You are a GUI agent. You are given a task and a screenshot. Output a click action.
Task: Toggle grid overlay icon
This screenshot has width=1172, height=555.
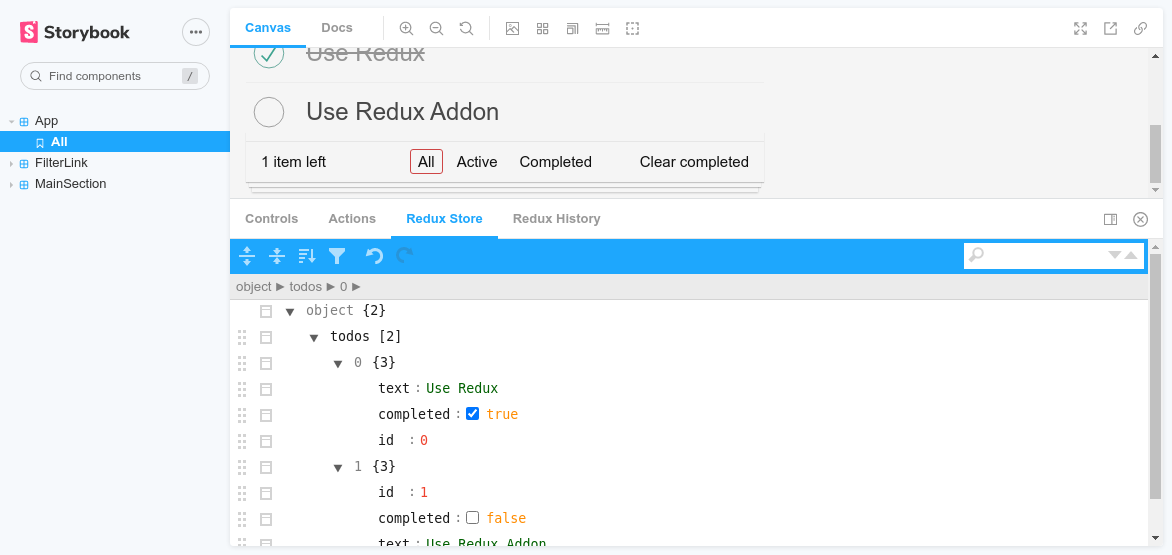[x=543, y=28]
